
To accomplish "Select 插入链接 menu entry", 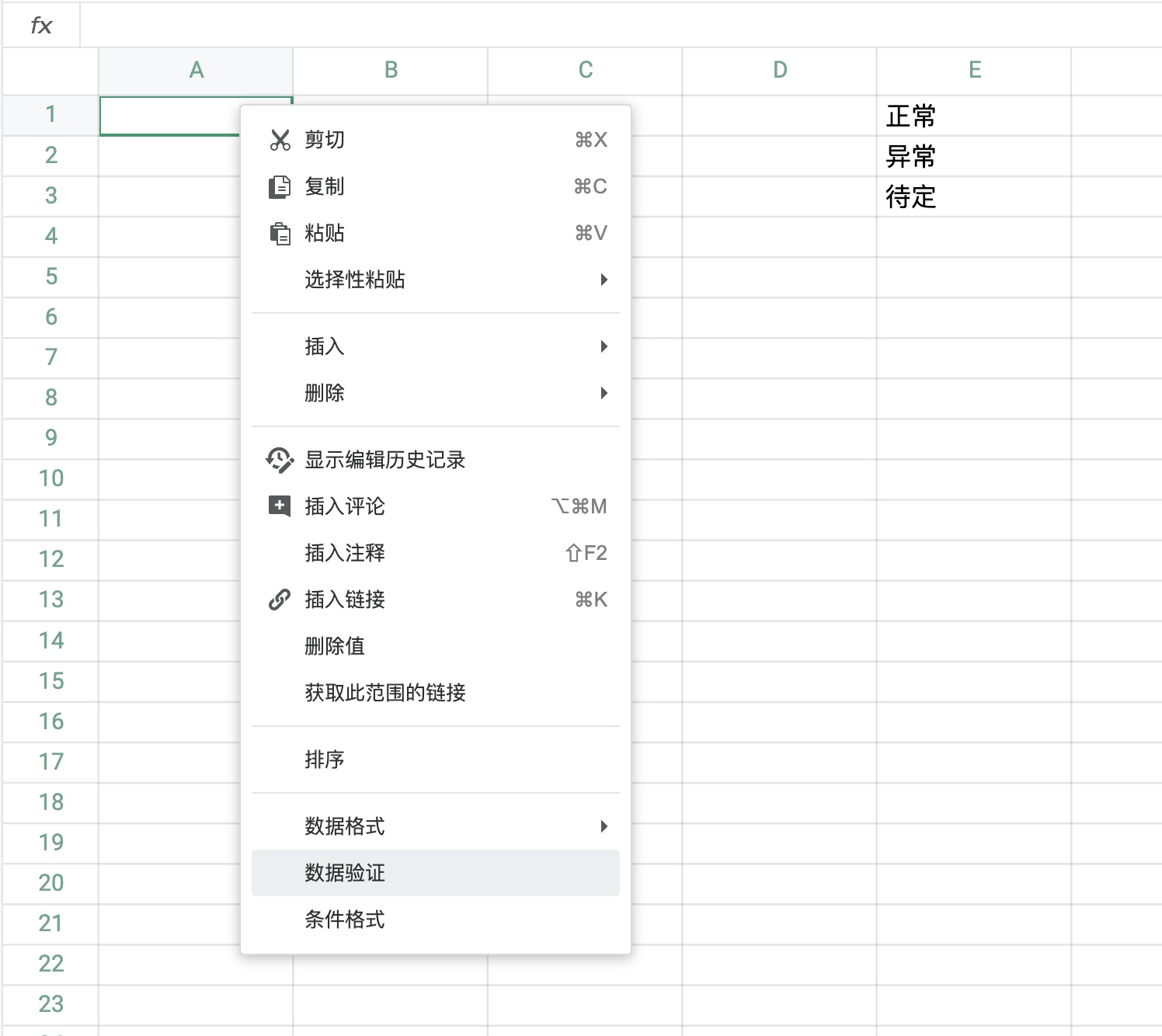I will point(436,600).
